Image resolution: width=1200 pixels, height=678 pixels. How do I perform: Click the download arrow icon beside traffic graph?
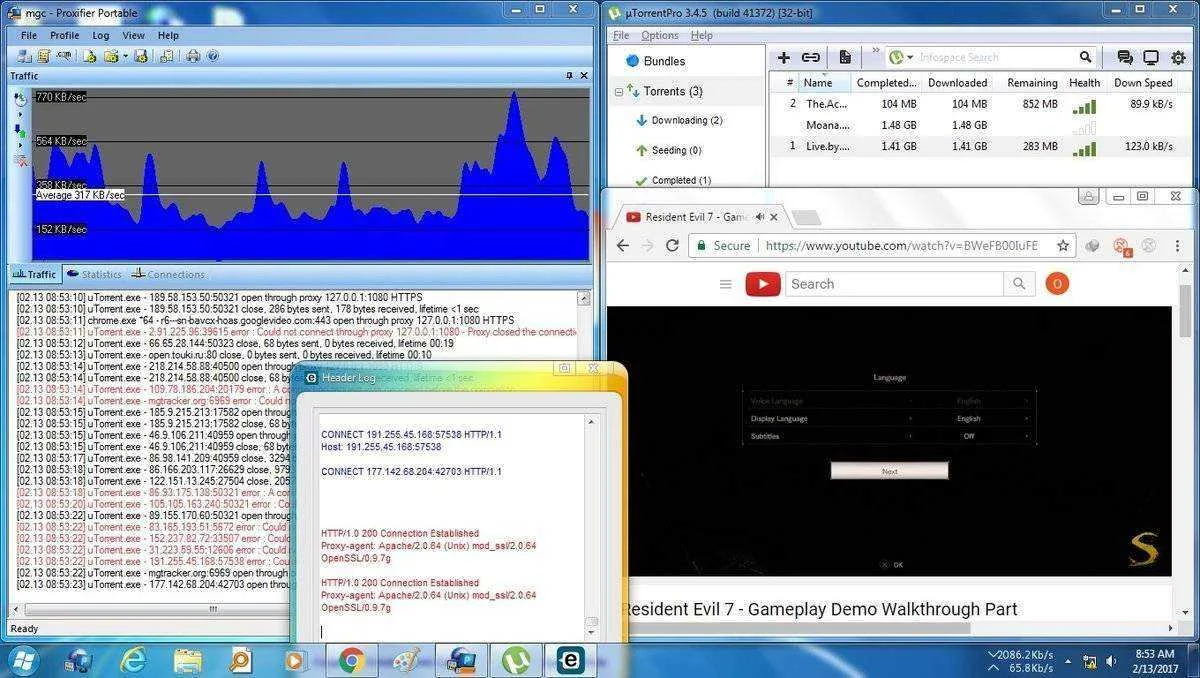point(19,130)
